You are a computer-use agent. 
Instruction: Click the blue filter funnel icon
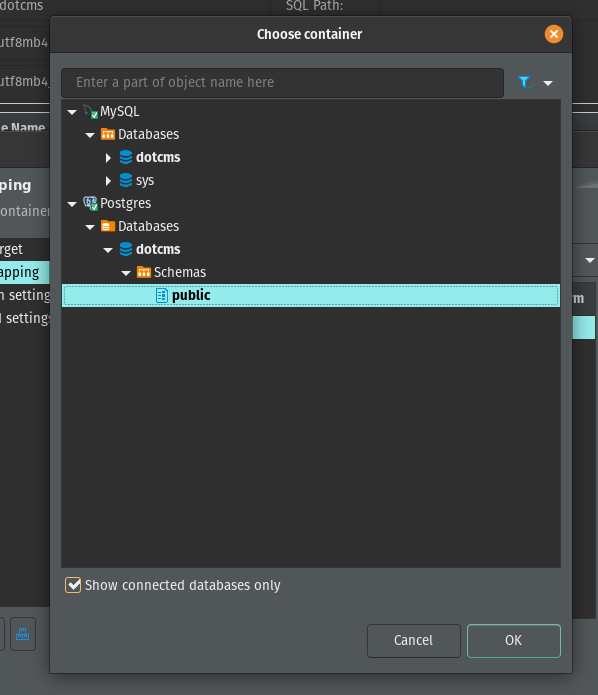tap(525, 82)
